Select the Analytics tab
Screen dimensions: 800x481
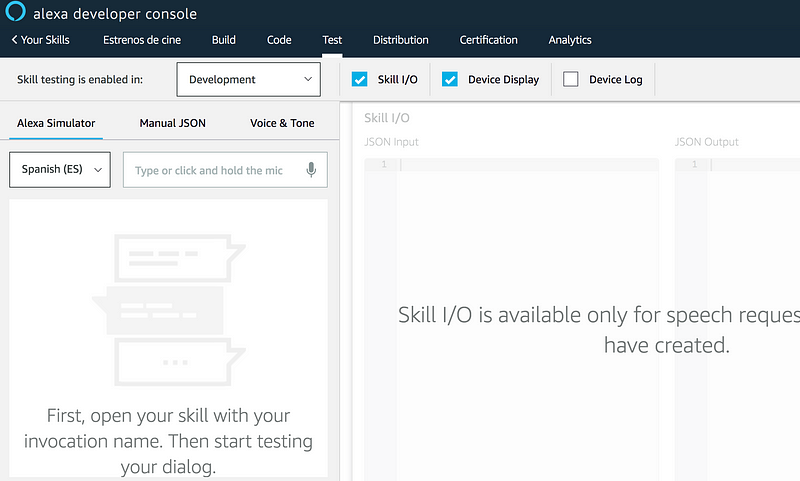coord(570,40)
